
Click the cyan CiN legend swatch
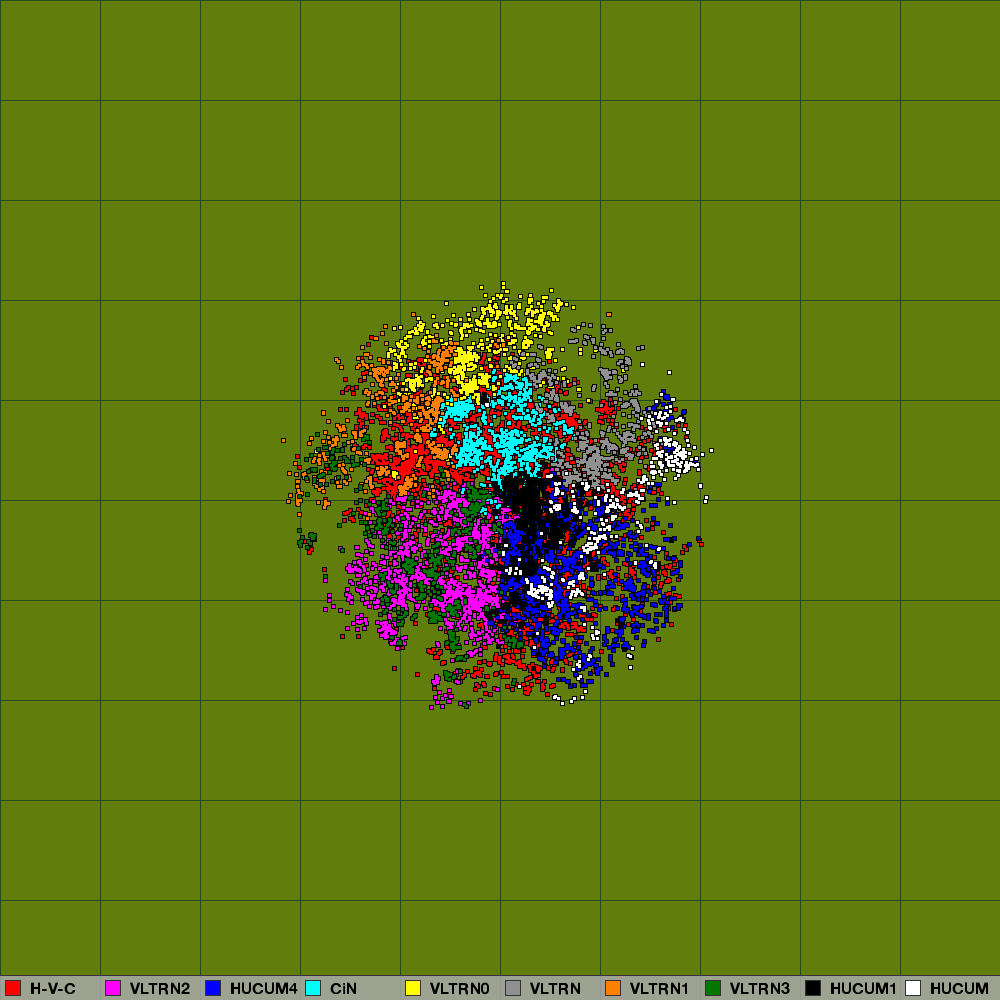[313, 988]
